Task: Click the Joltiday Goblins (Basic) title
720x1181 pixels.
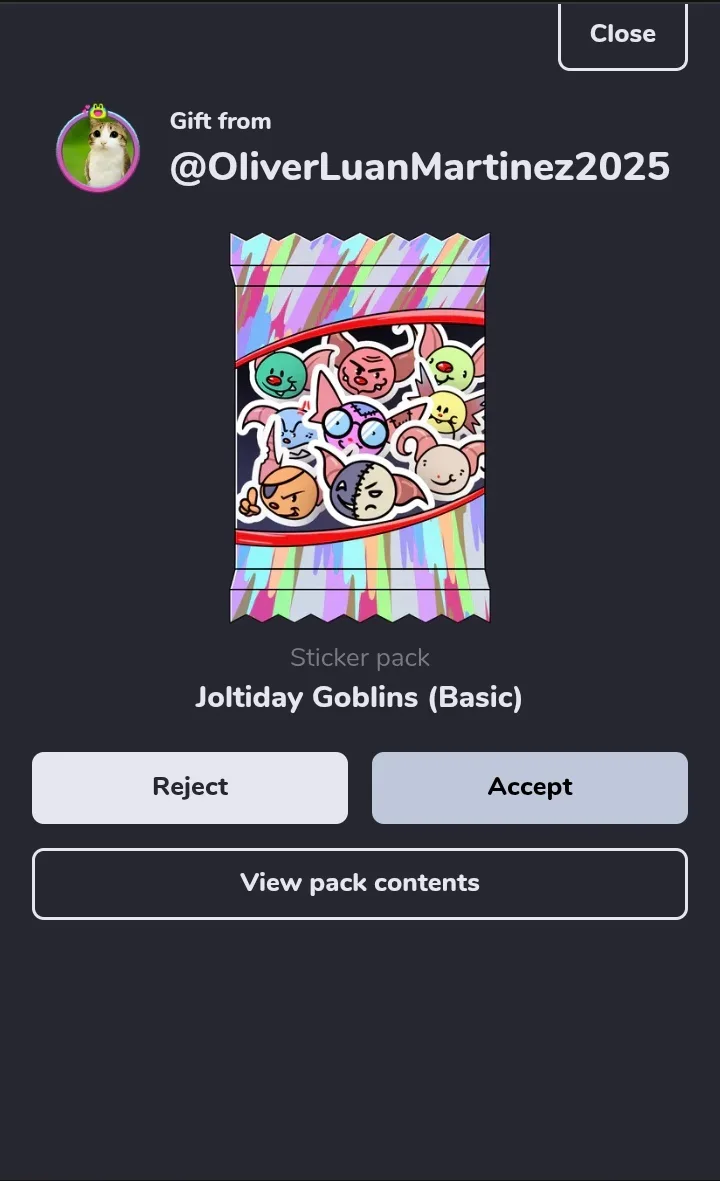Action: (x=358, y=697)
